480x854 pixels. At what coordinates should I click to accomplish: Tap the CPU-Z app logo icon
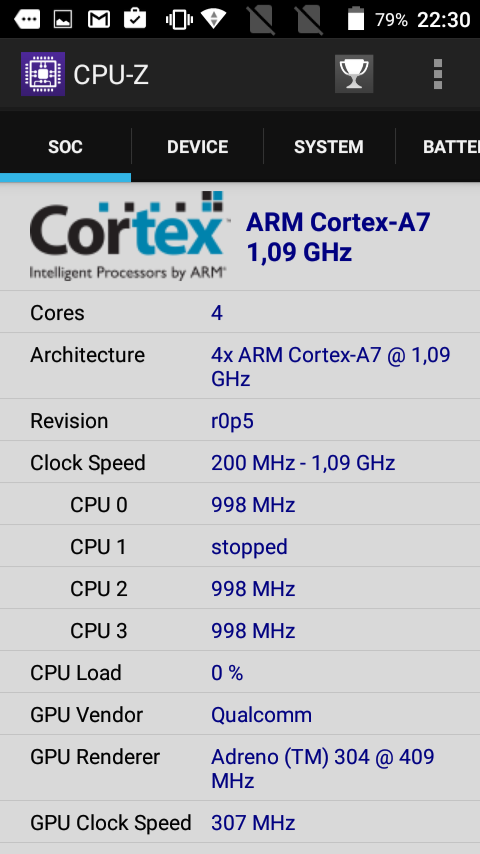tap(42, 74)
